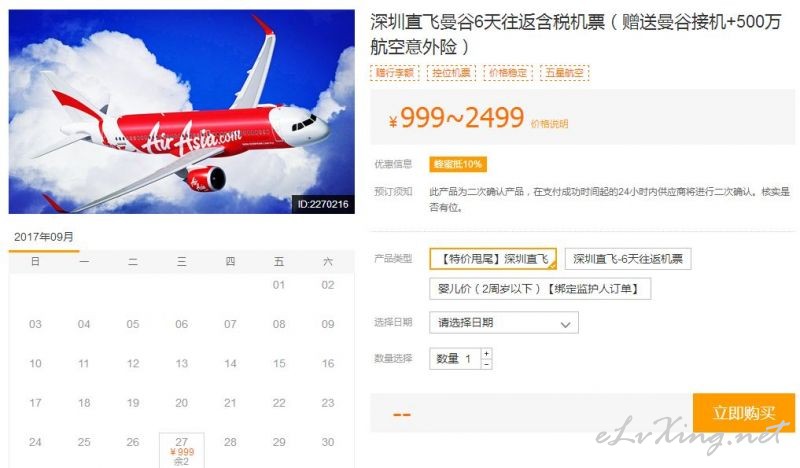Viewport: 800px width, 468px height.
Task: Open the 价格说明 price explanation link
Action: 549,124
